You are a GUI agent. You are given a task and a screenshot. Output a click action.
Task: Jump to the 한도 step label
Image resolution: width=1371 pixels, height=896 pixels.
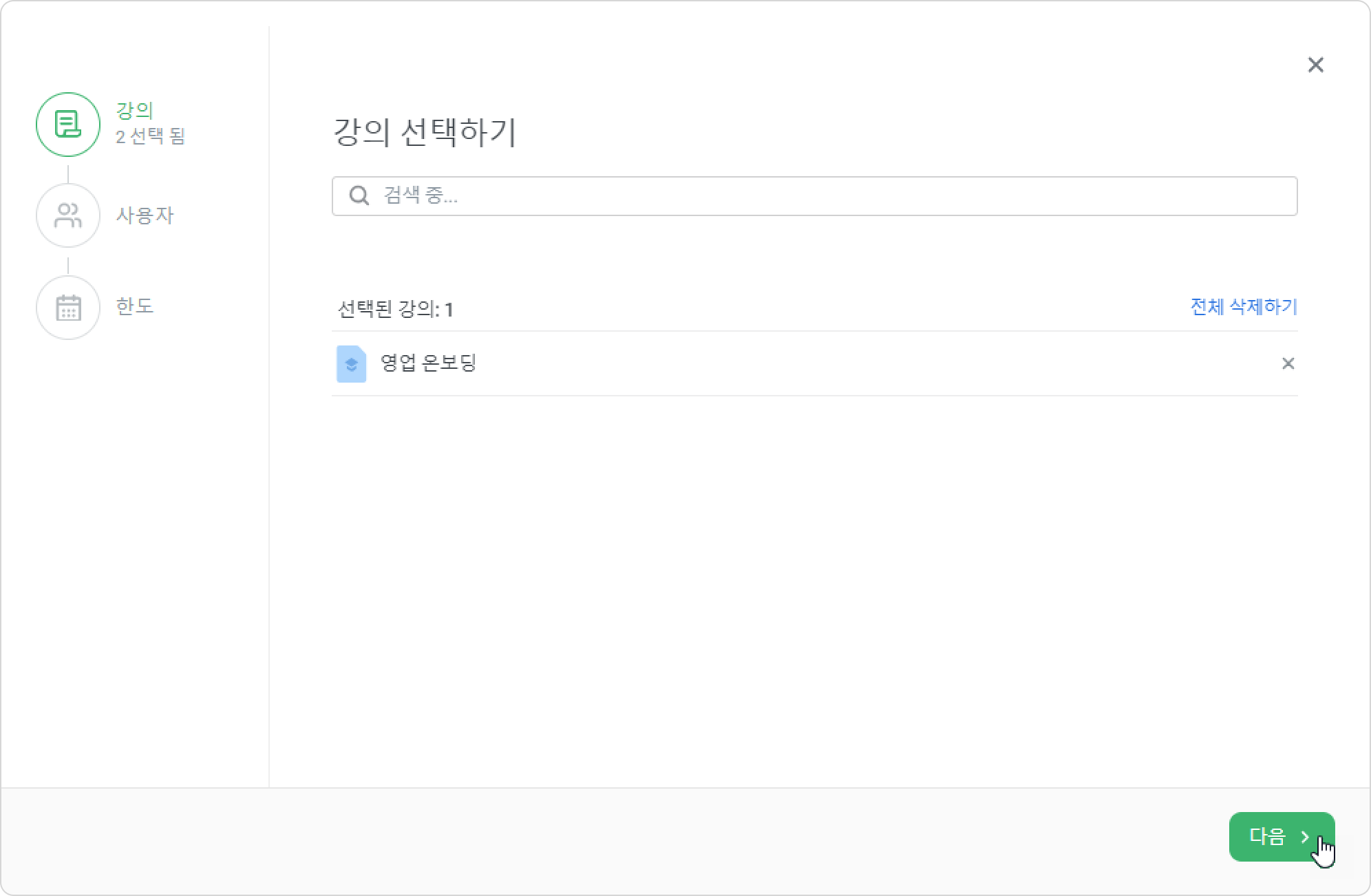coord(134,306)
